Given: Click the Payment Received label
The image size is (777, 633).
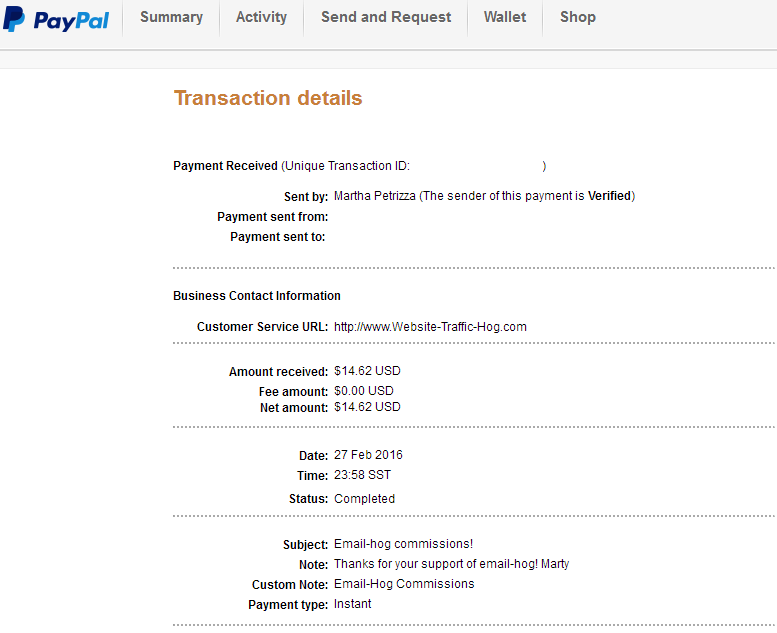Looking at the screenshot, I should (x=225, y=166).
